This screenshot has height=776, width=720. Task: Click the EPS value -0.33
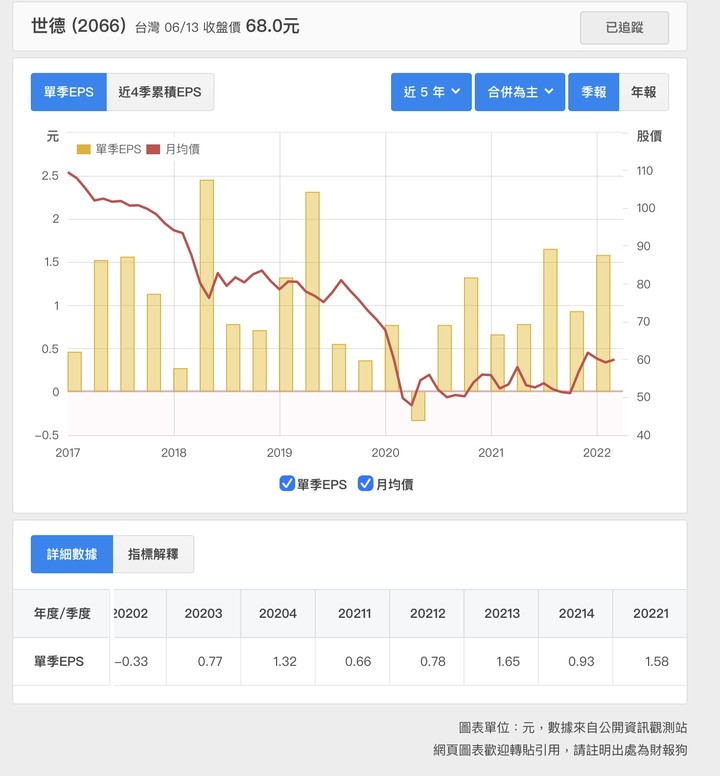click(x=131, y=662)
